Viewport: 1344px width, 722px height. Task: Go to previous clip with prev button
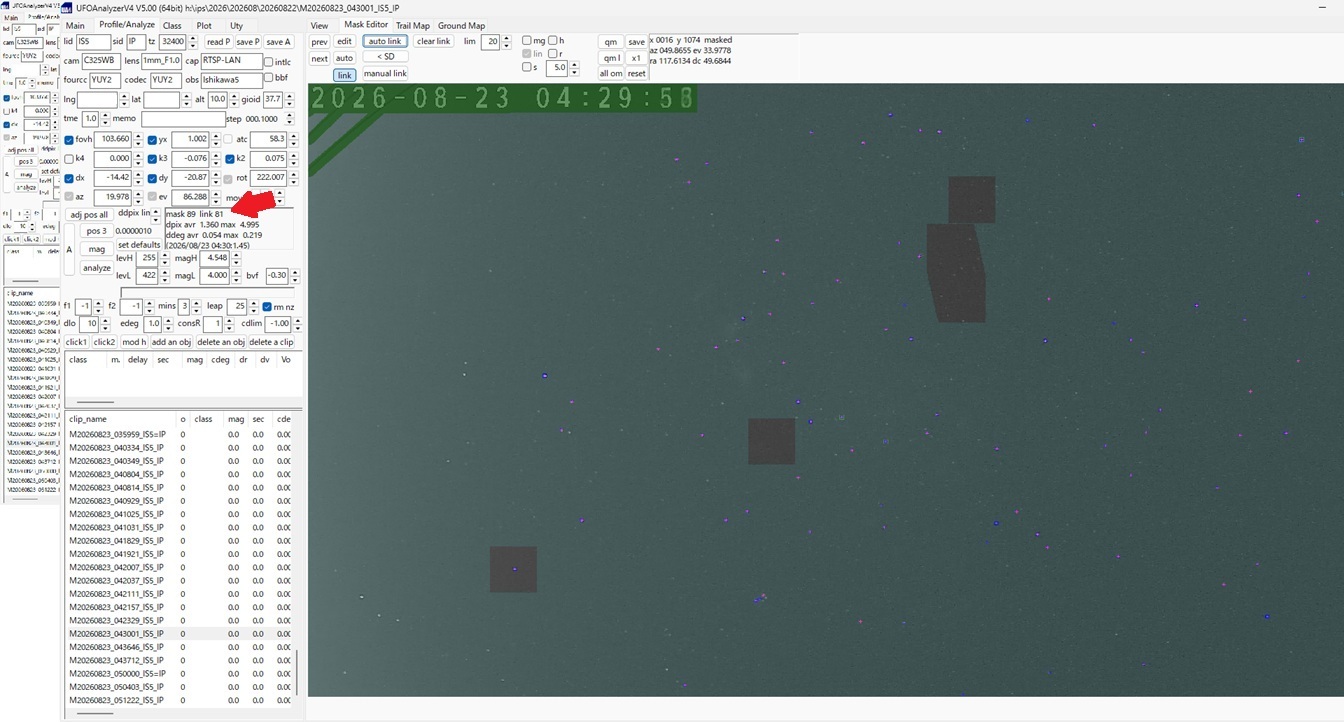(319, 42)
